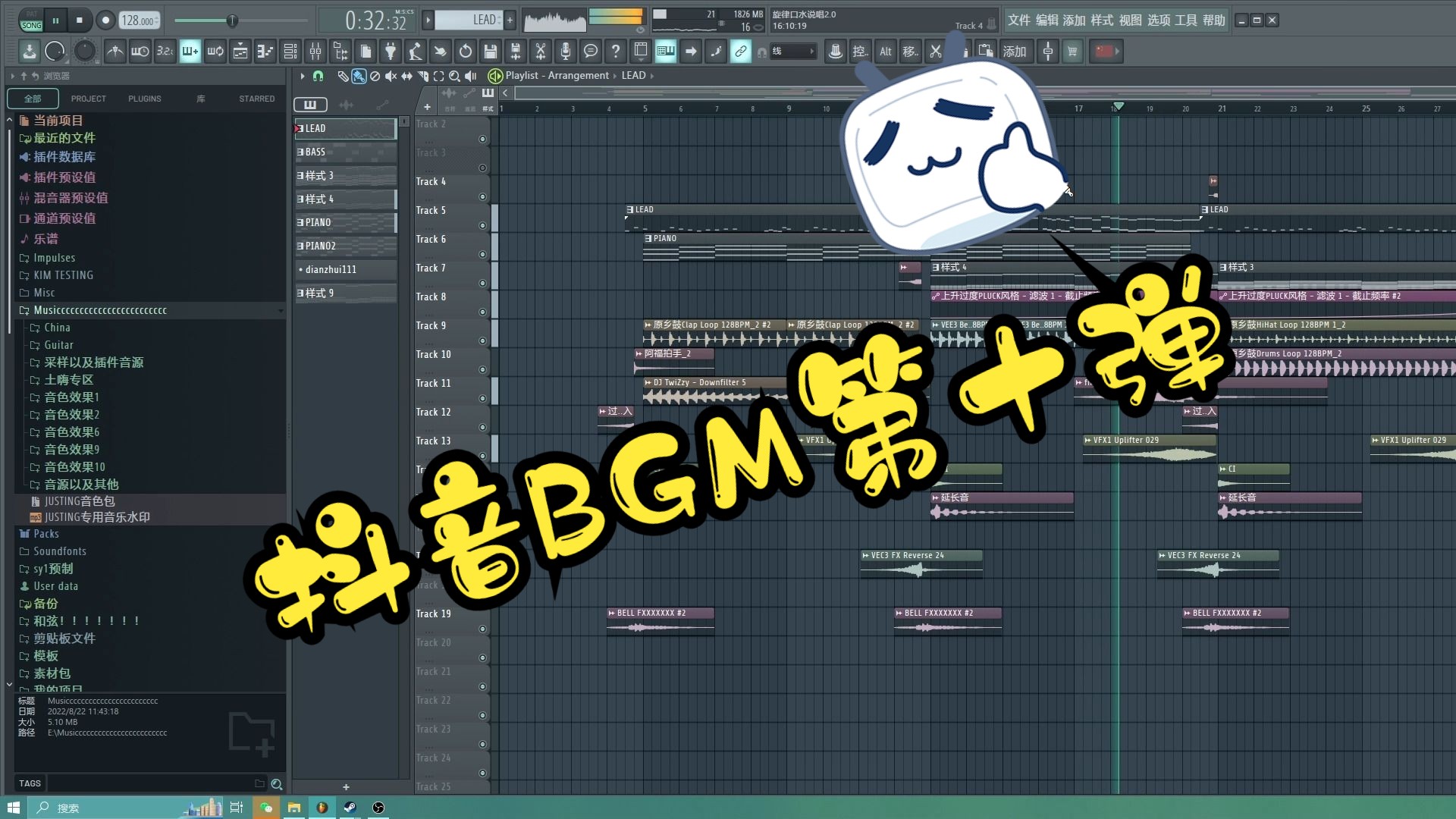Open the Mixer view icon
Image resolution: width=1456 pixels, height=819 pixels.
coord(315,52)
